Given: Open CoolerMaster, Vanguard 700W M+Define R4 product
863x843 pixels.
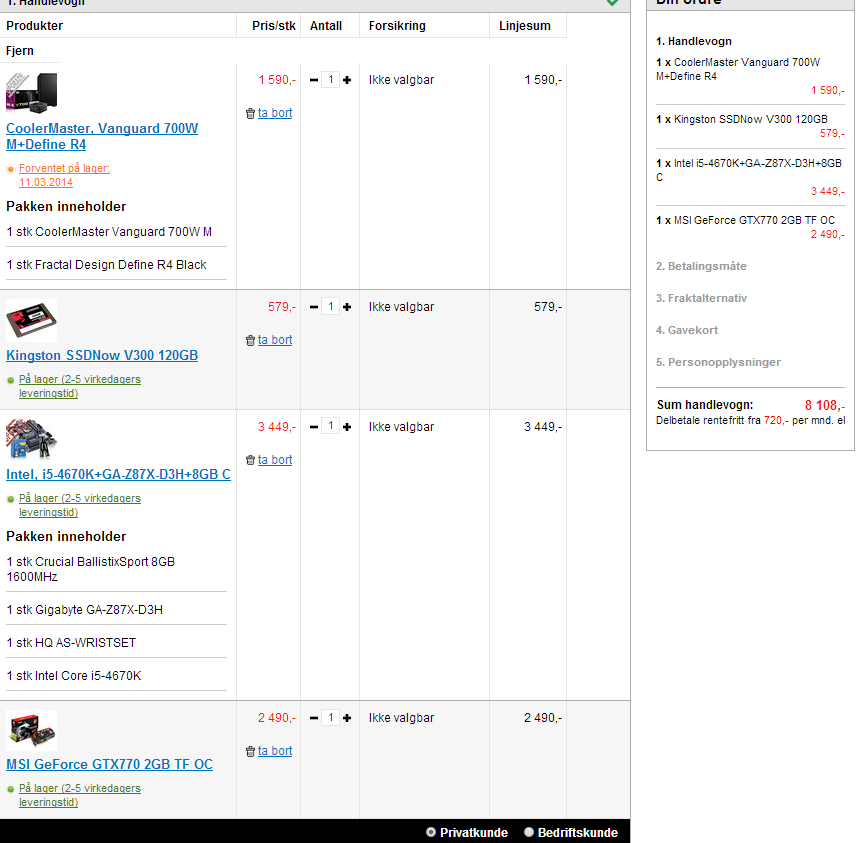Looking at the screenshot, I should [102, 136].
